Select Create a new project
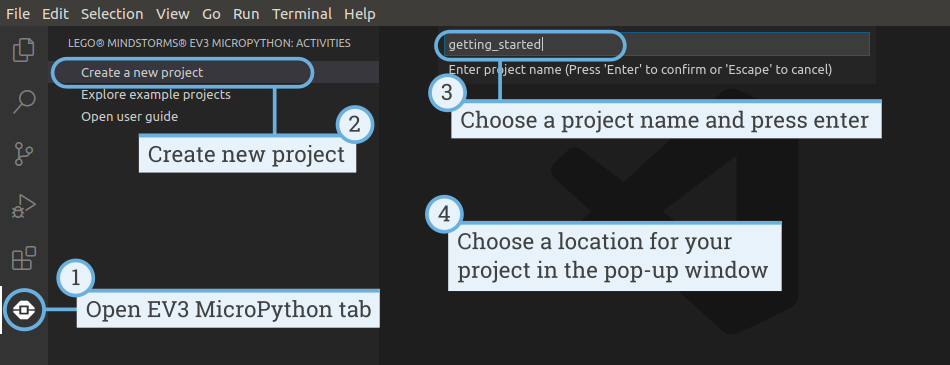This screenshot has height=365, width=950. [x=214, y=73]
